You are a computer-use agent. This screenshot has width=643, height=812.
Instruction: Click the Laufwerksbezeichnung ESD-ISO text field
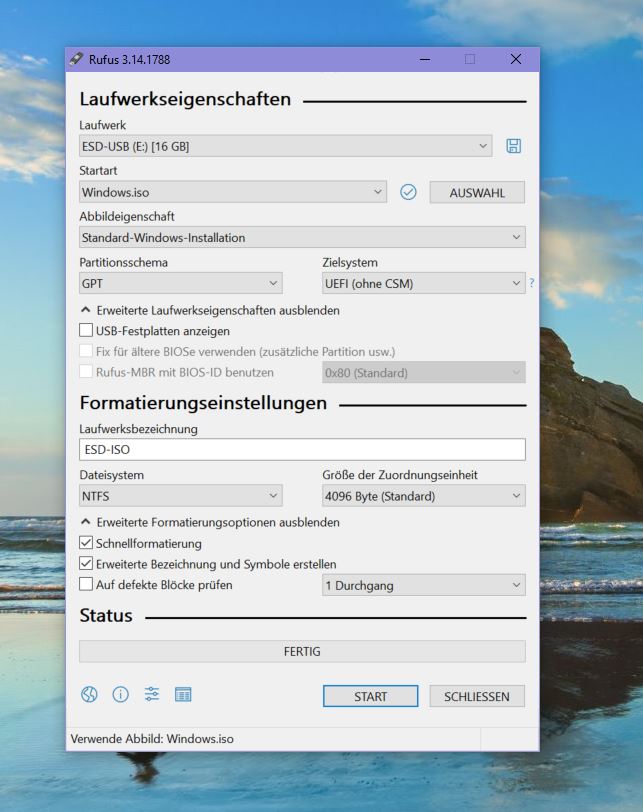[302, 449]
